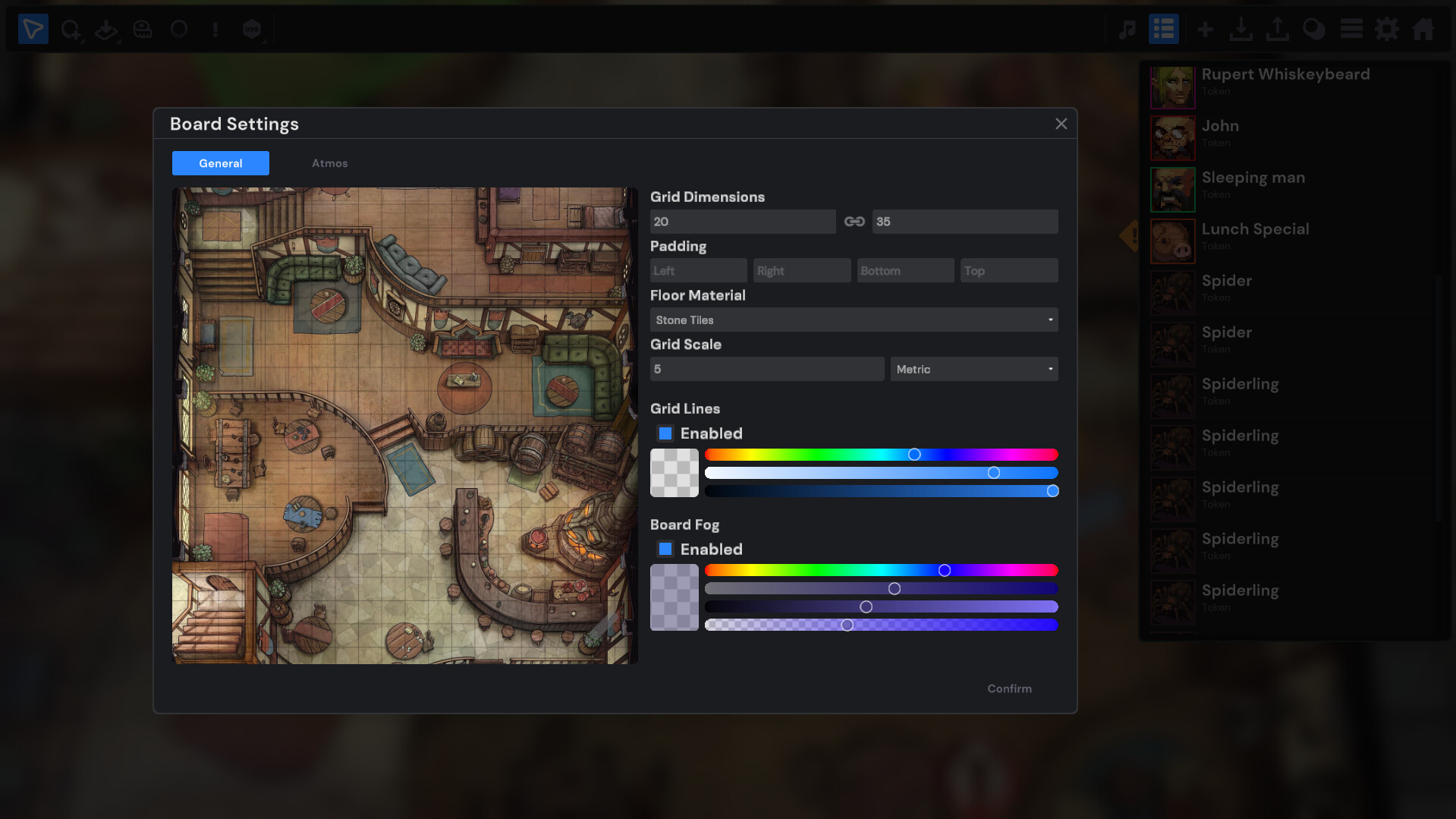The width and height of the screenshot is (1456, 819).
Task: Toggle the grid dimensions link icon
Action: 854,221
